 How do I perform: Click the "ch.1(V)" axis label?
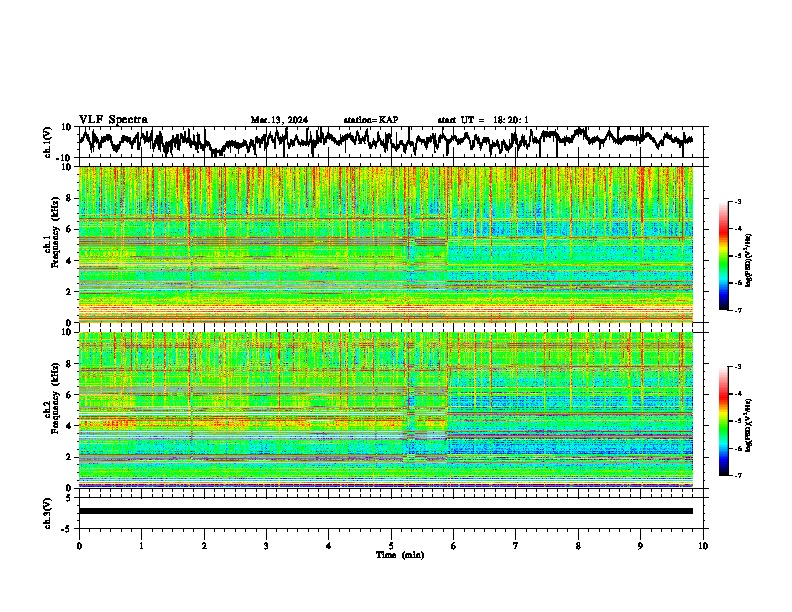(47, 142)
